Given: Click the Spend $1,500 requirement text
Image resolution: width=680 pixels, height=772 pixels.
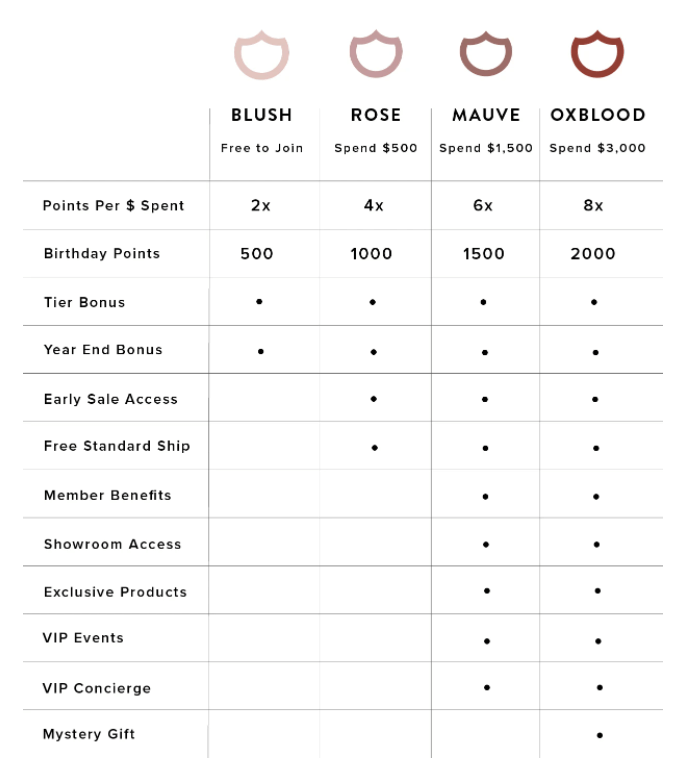Looking at the screenshot, I should [x=486, y=148].
